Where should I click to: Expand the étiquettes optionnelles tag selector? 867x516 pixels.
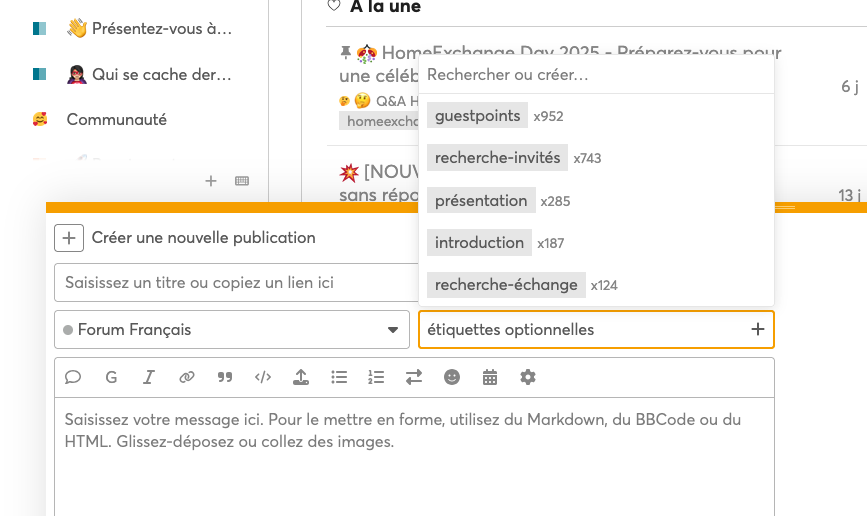point(596,329)
